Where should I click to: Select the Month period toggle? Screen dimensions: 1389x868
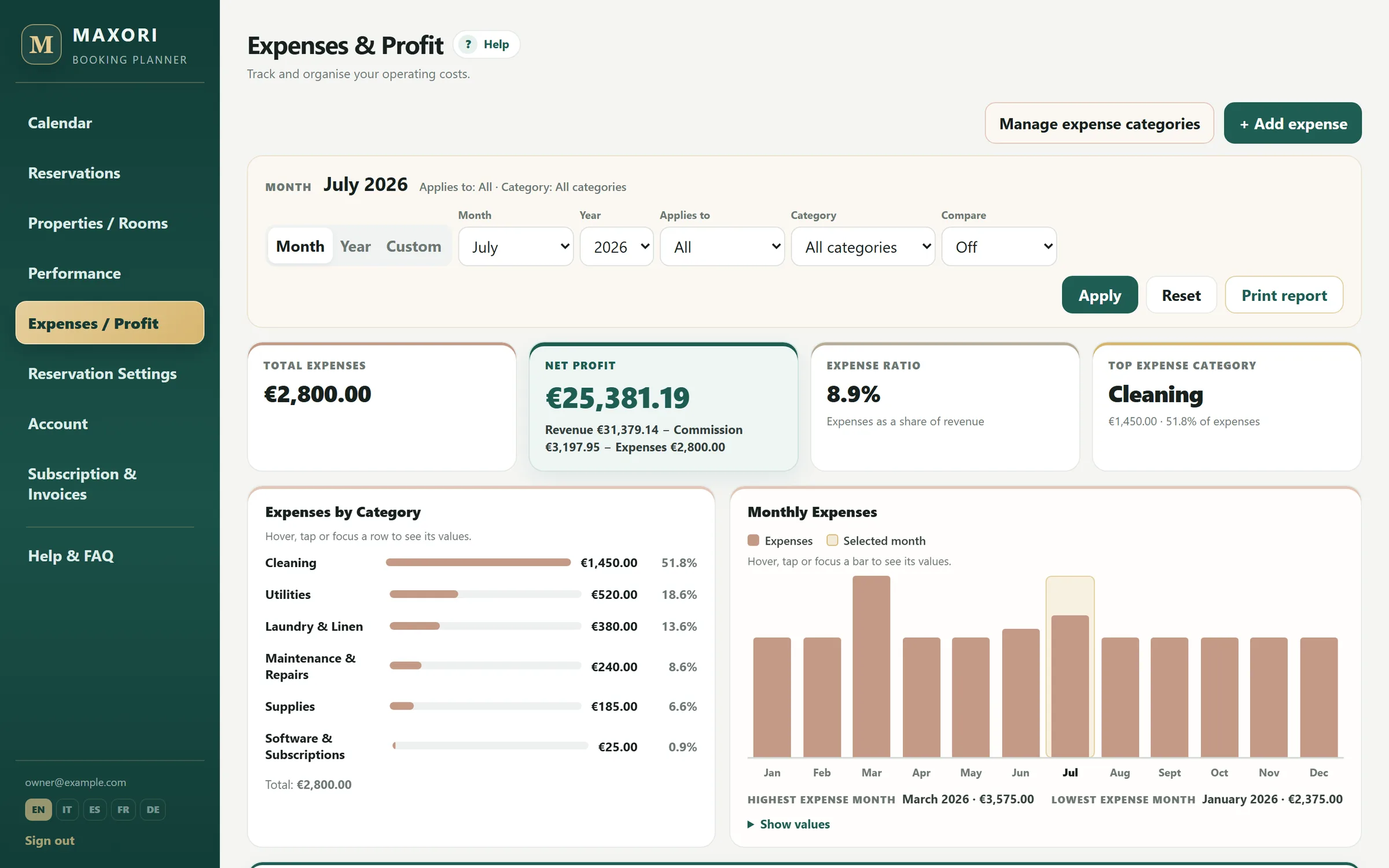point(300,246)
